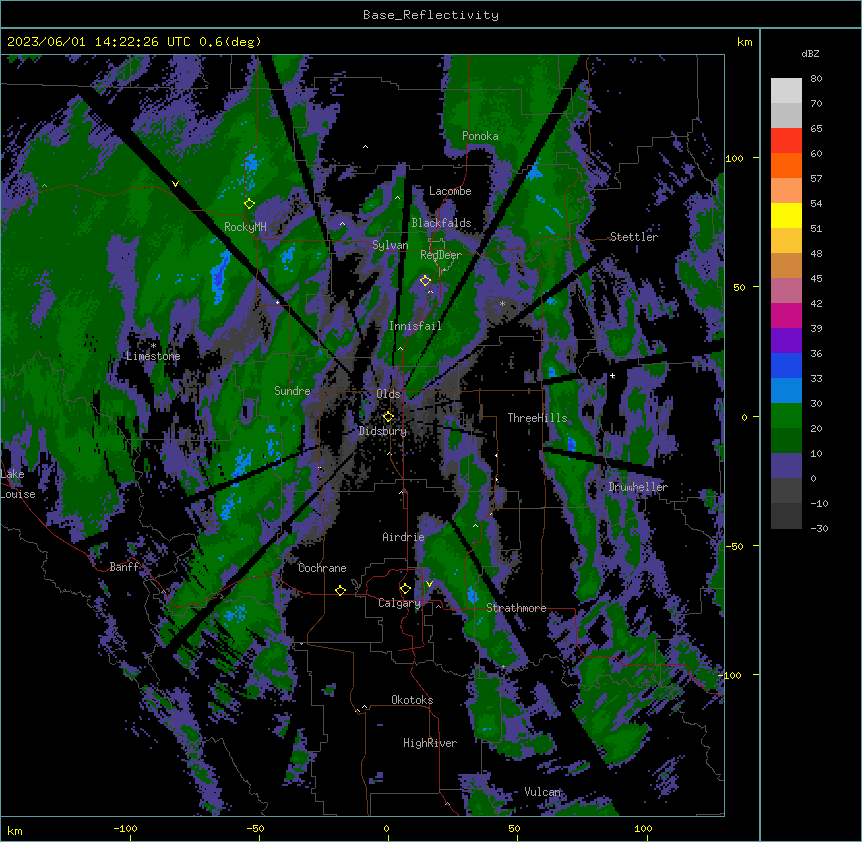This screenshot has width=862, height=842.
Task: Select the yellow 54–51 dBZ legend swatch
Action: pyautogui.click(x=786, y=215)
